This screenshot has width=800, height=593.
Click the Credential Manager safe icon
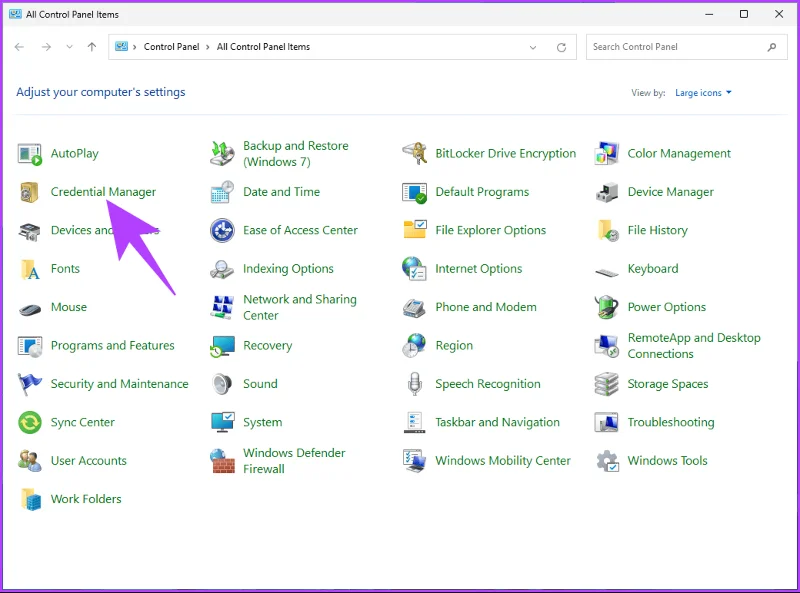pos(29,192)
